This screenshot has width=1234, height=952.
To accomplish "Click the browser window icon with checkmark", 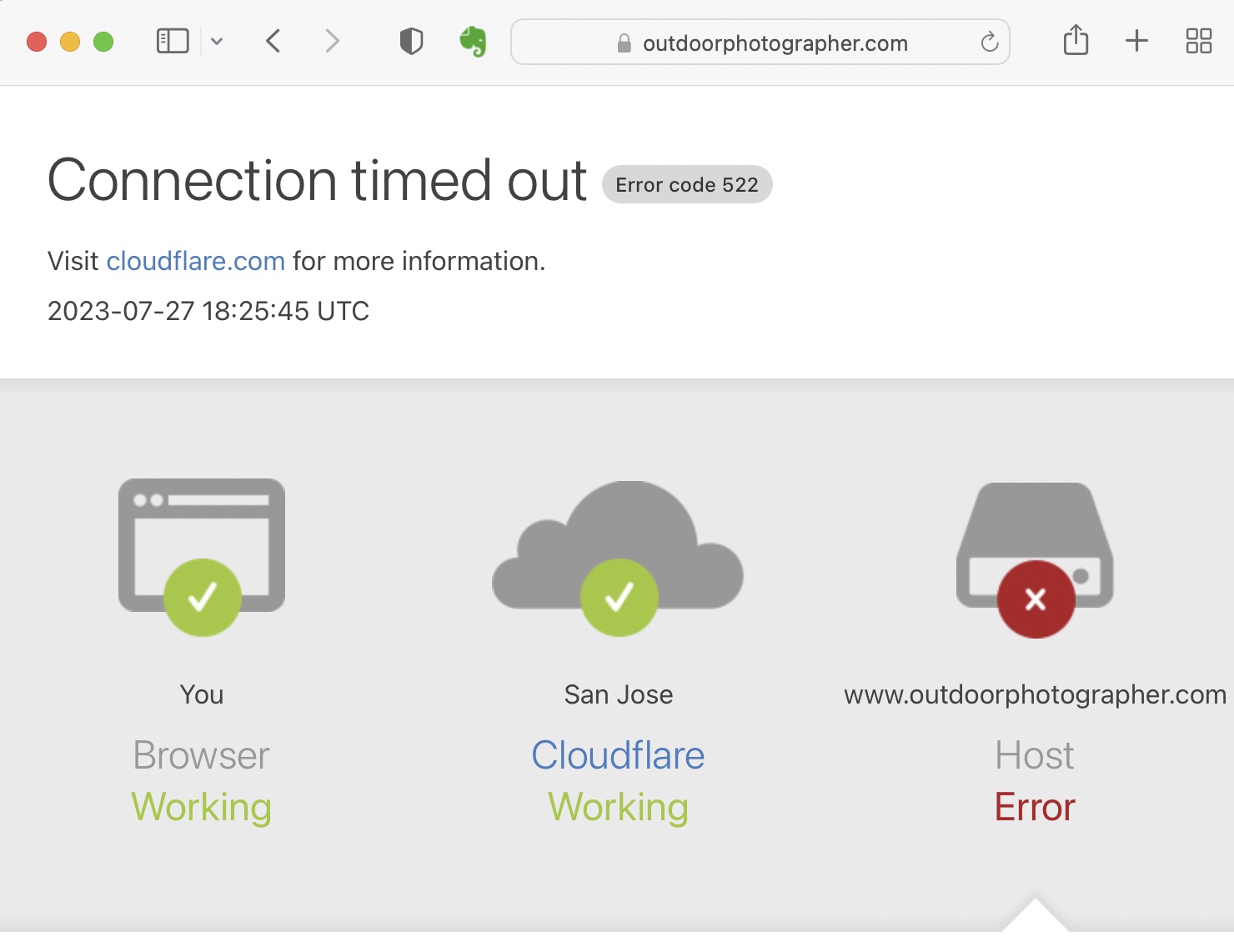I will tap(202, 556).
